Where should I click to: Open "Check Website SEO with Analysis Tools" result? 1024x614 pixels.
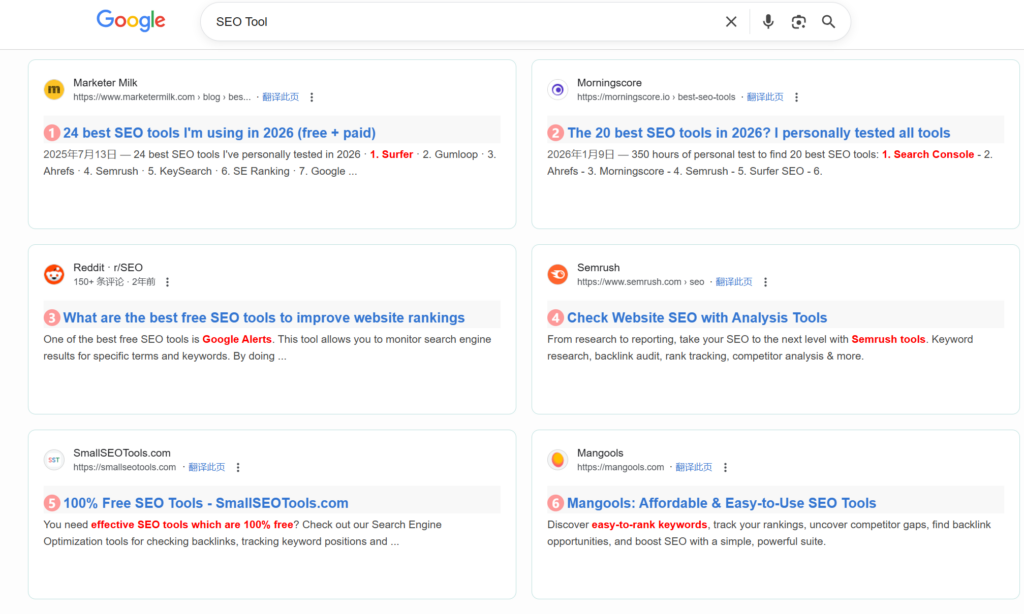[x=697, y=317]
